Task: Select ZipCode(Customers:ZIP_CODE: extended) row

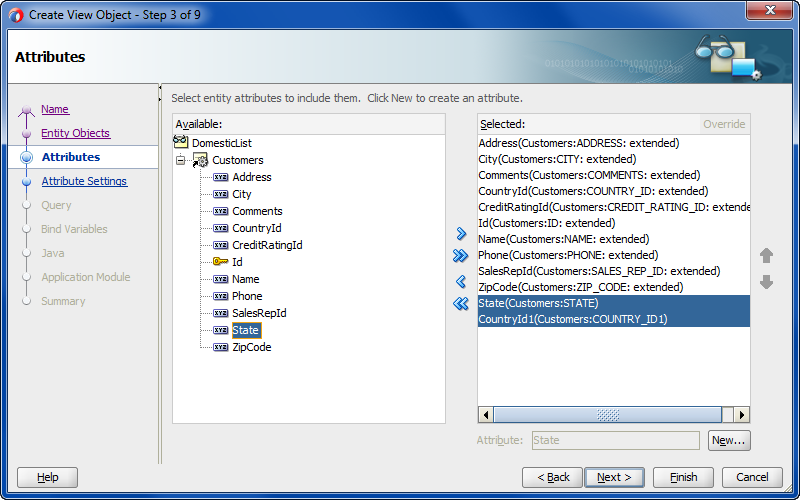Action: click(x=614, y=287)
